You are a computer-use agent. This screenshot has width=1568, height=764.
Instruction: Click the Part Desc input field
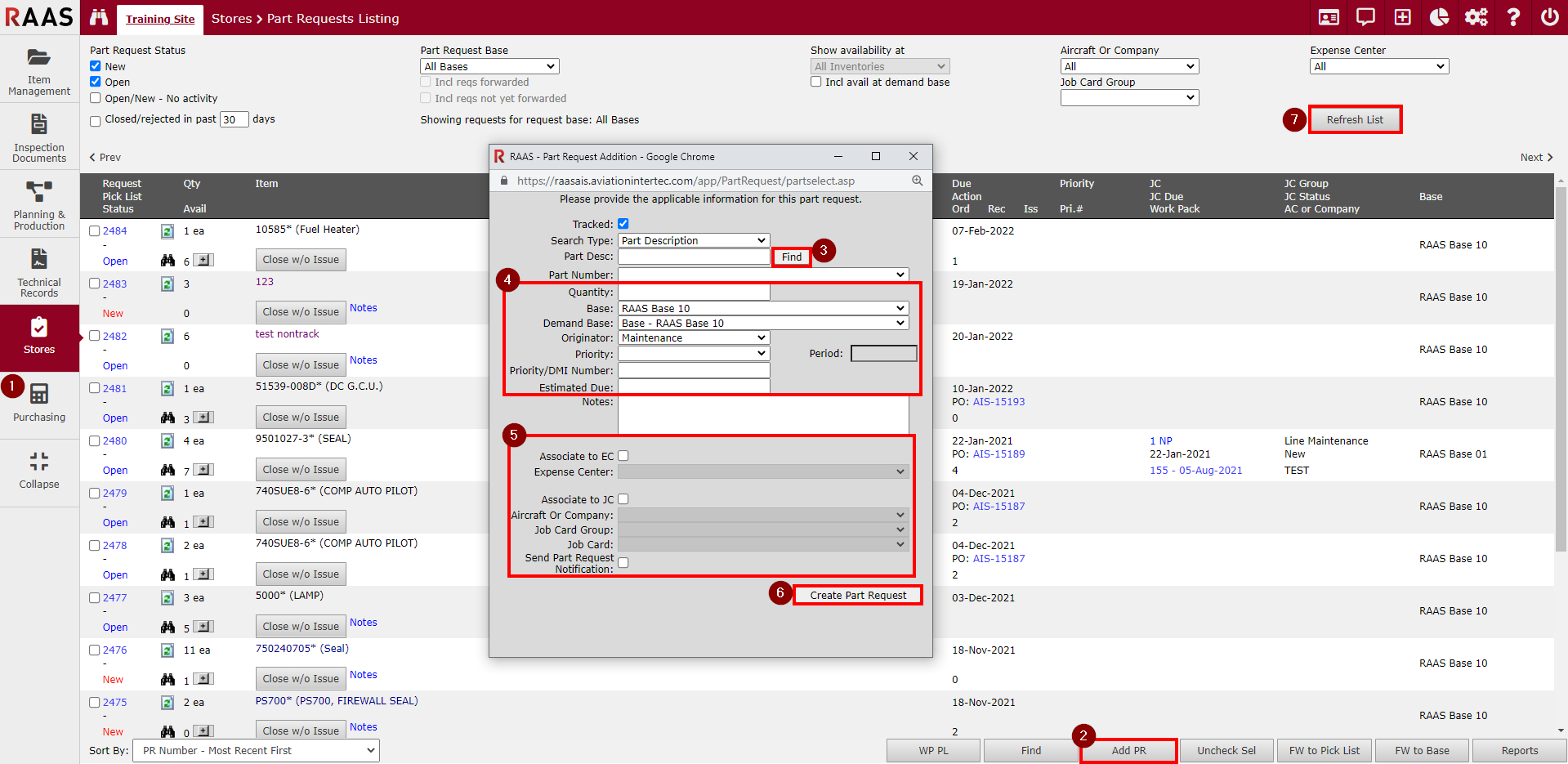click(692, 256)
